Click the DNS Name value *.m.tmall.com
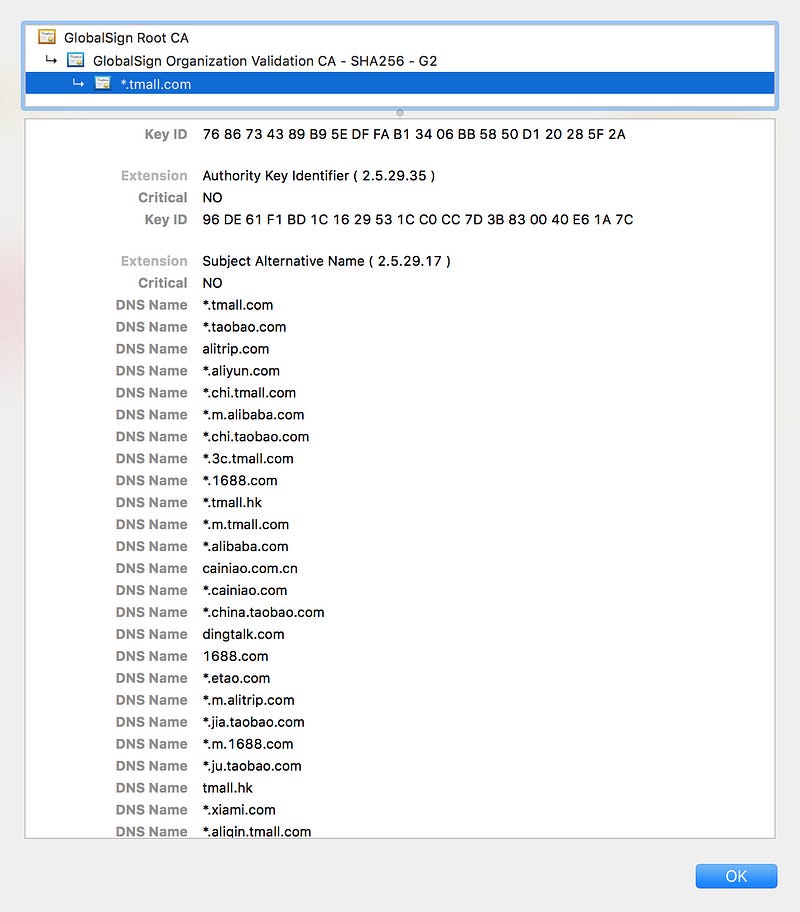800x912 pixels. (246, 525)
